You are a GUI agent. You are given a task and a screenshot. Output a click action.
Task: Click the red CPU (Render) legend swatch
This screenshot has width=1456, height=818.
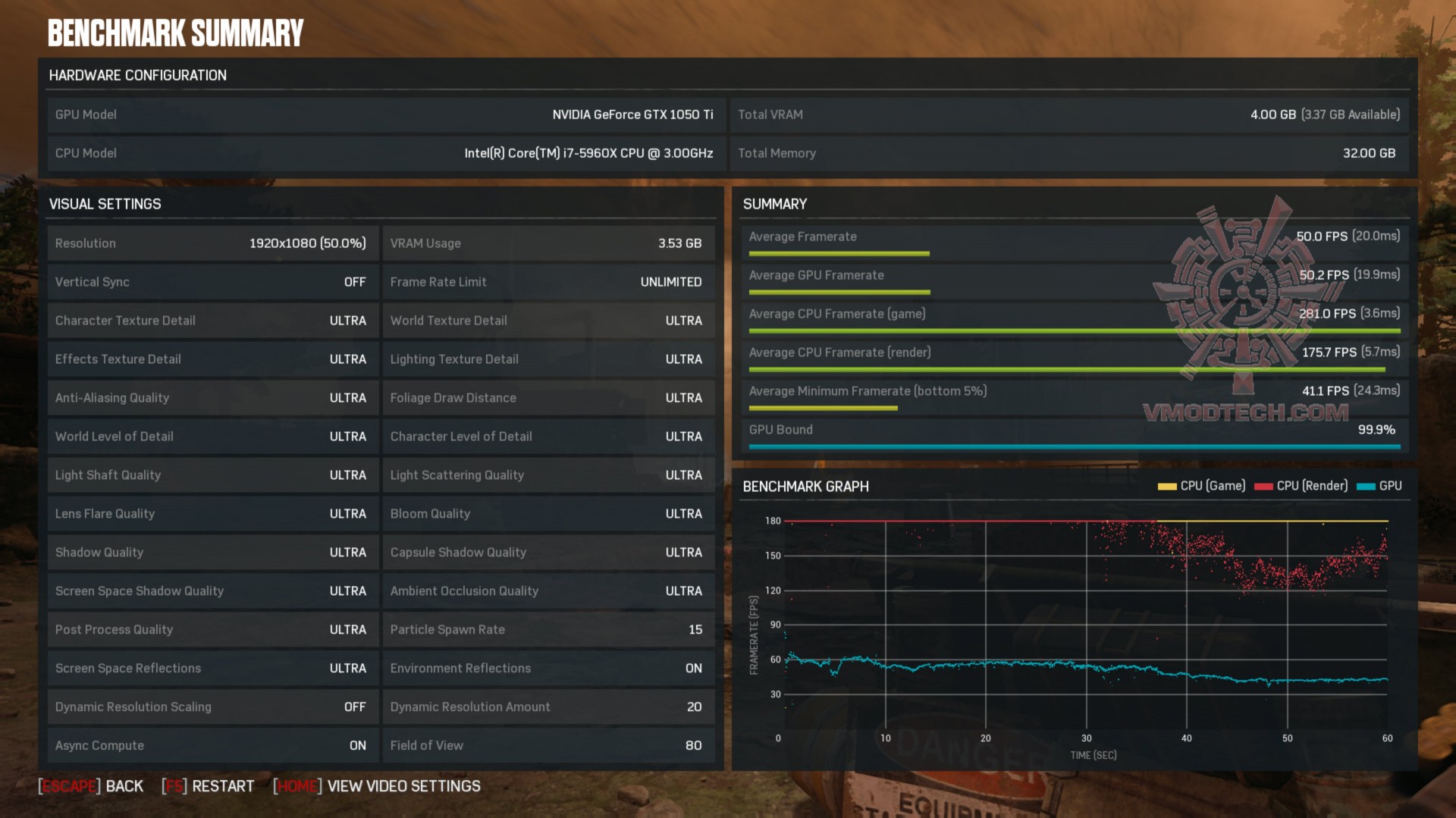(x=1263, y=487)
